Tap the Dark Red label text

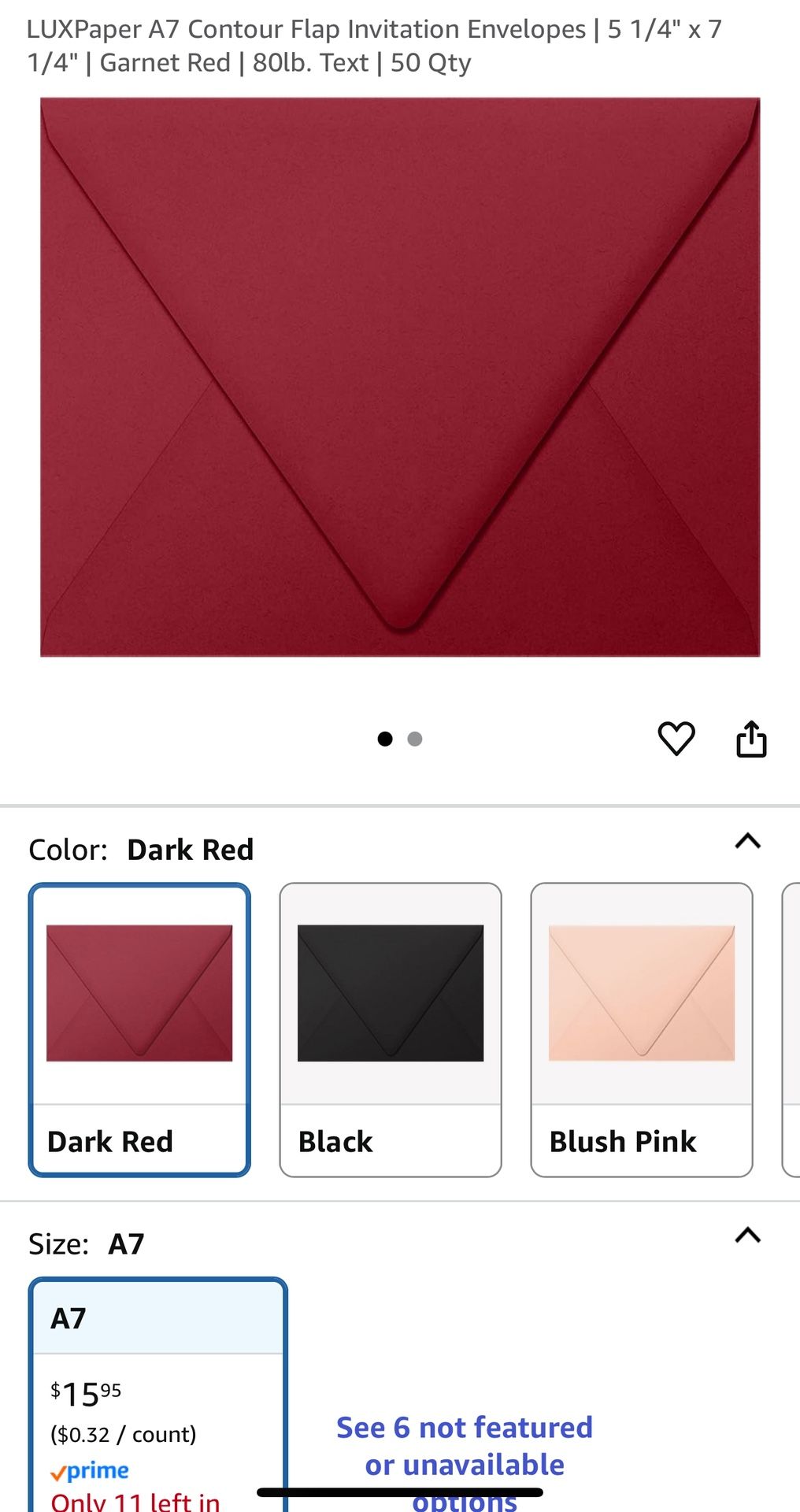tap(110, 1141)
